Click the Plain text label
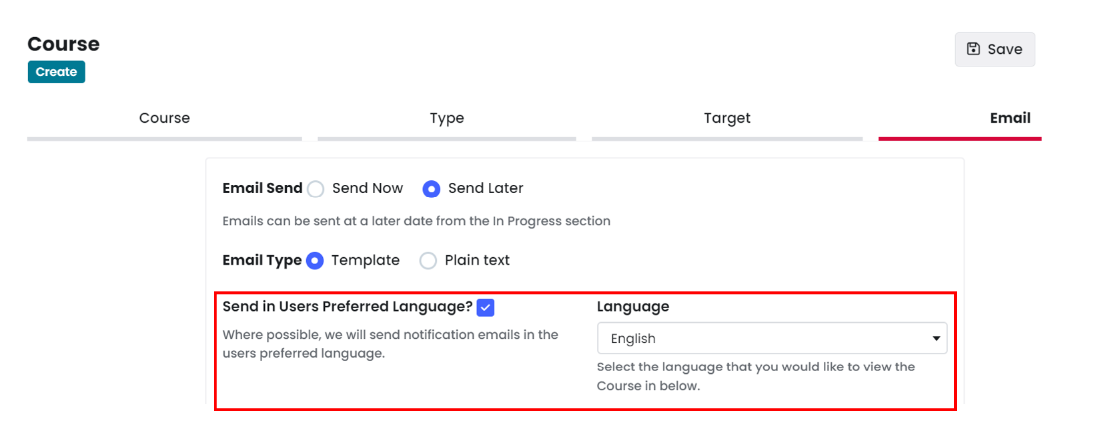 (x=477, y=260)
